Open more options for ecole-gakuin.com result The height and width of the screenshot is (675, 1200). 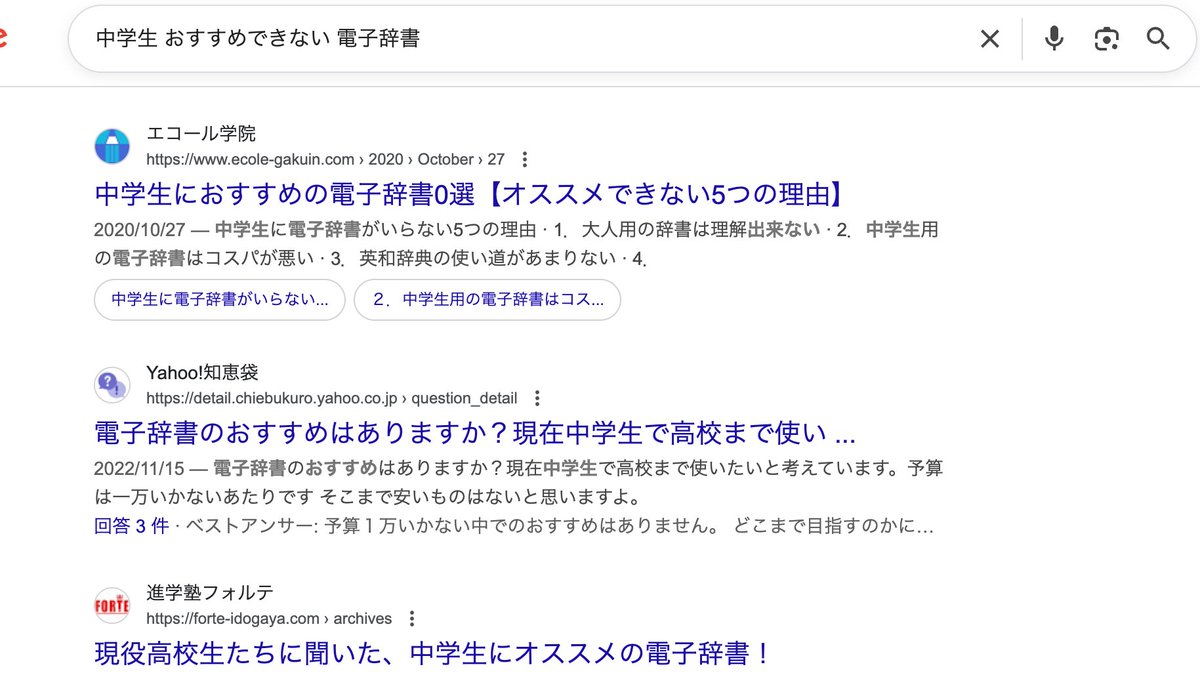[525, 159]
